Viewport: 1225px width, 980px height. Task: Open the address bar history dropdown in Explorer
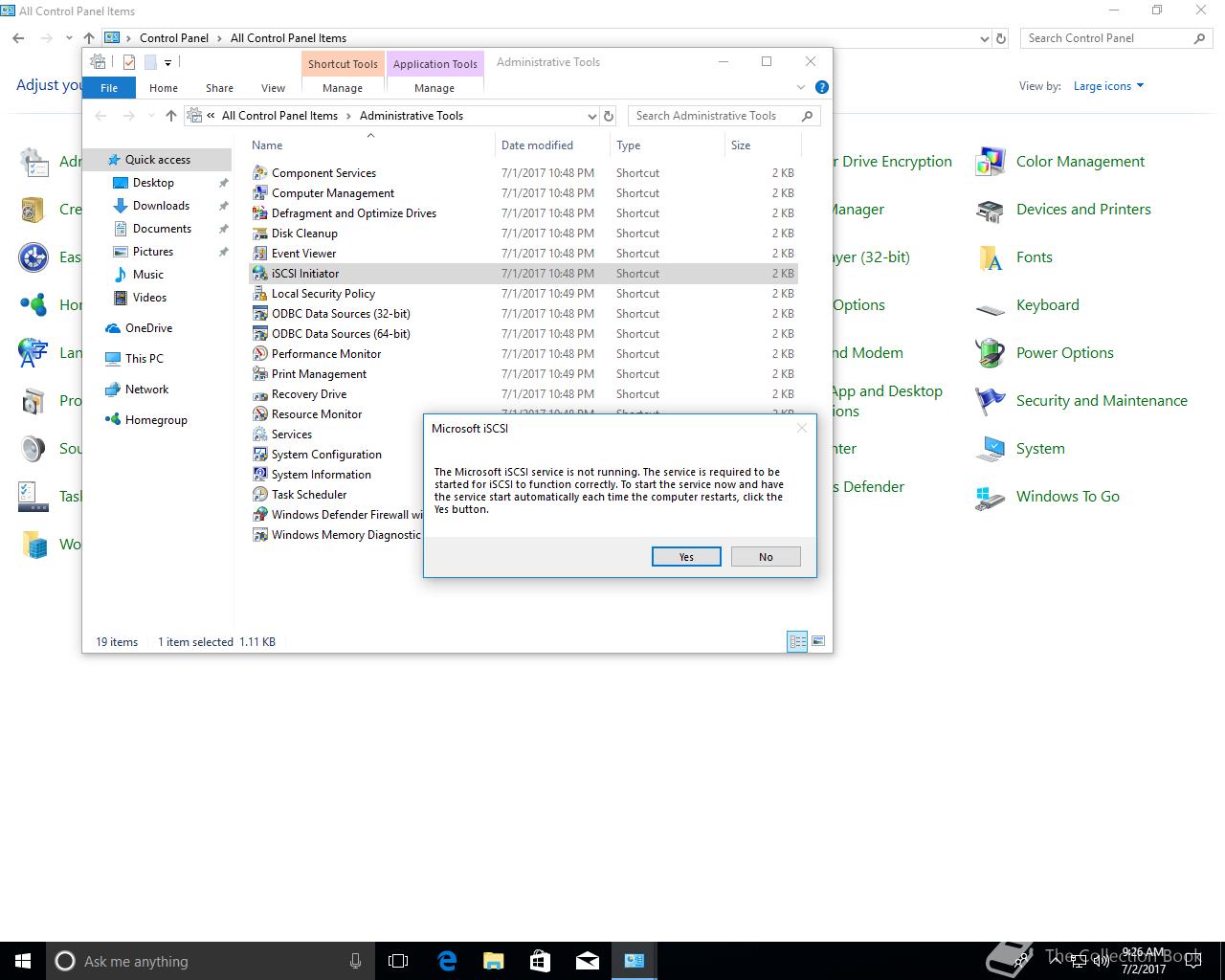tap(591, 116)
